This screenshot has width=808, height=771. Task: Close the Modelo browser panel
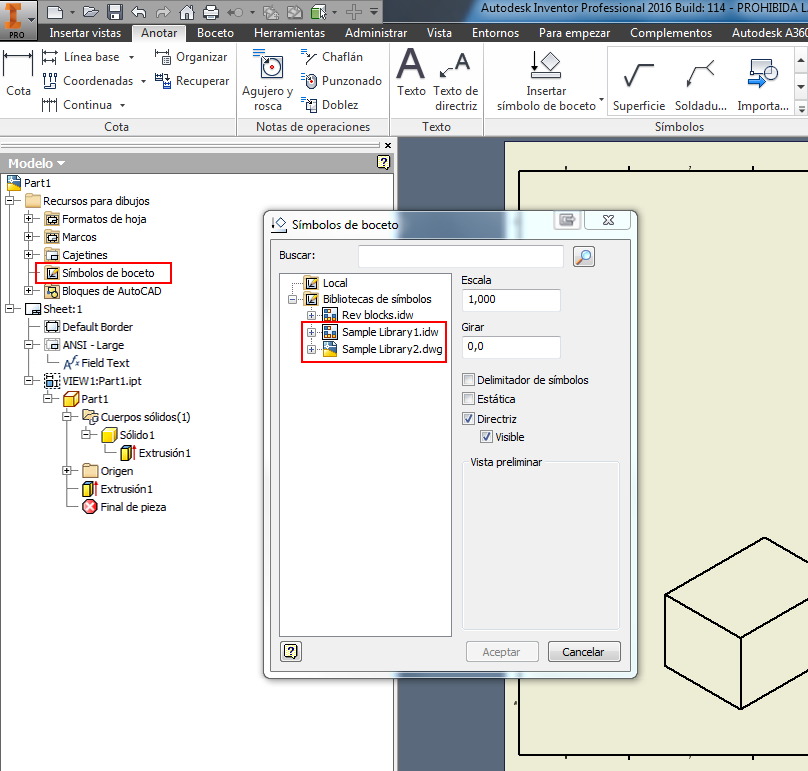pyautogui.click(x=388, y=145)
